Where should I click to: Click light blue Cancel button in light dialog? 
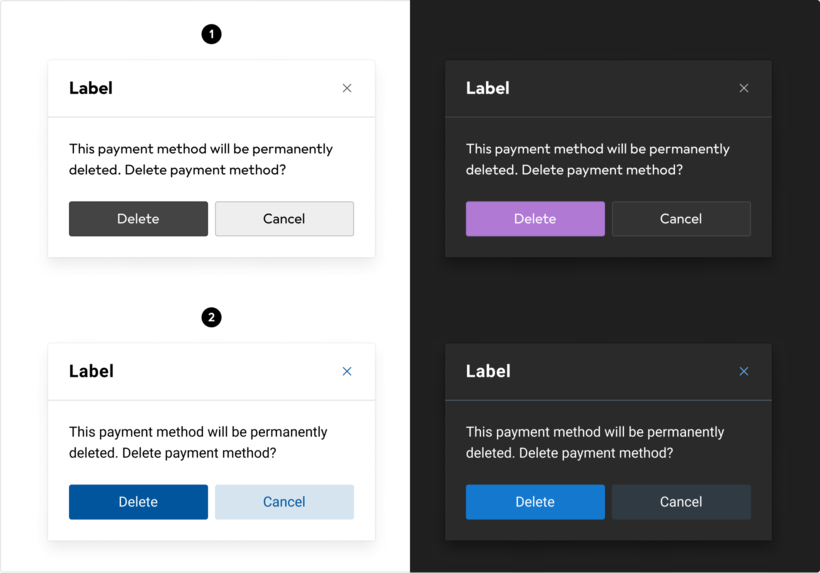284,502
